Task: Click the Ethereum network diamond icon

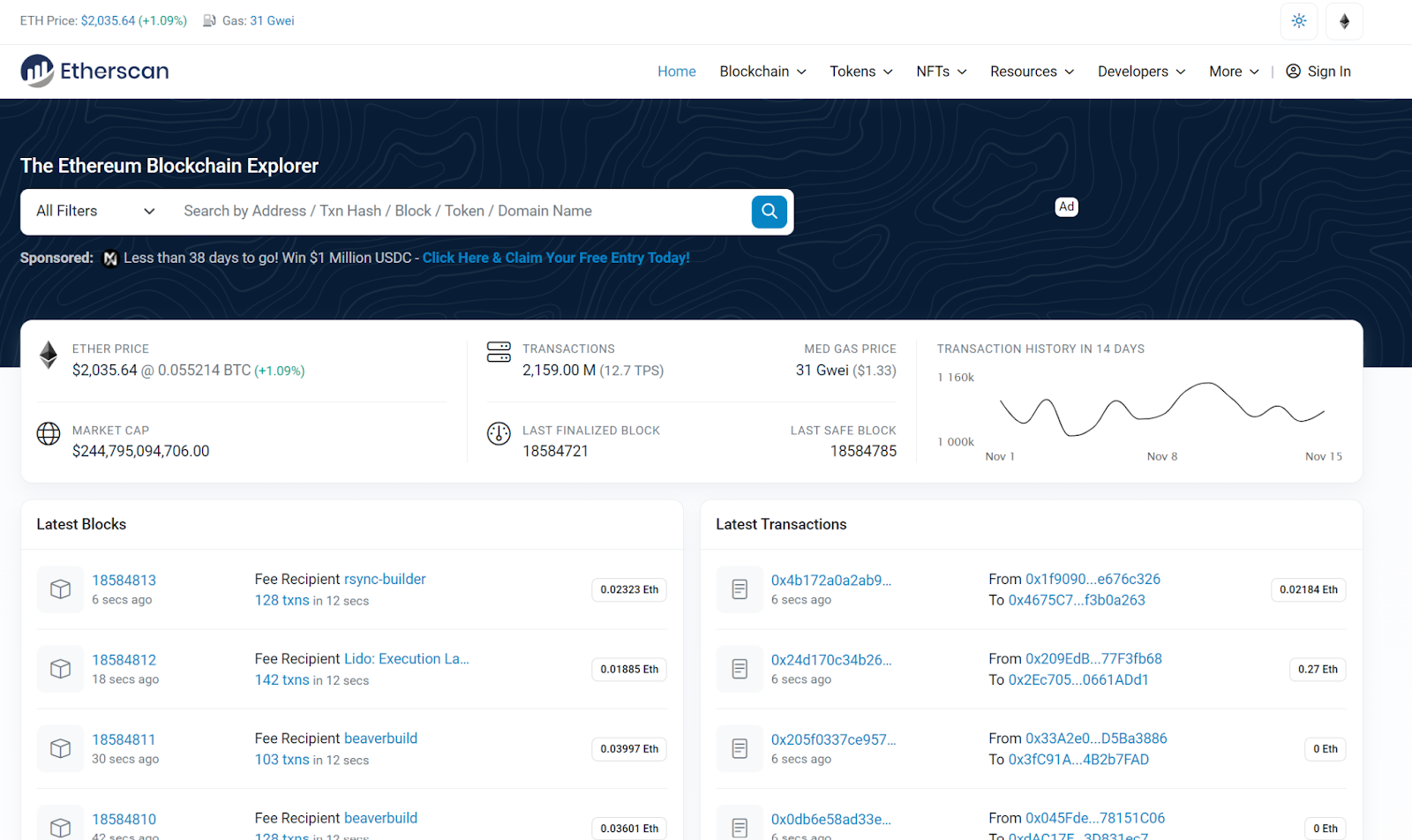Action: click(1344, 21)
